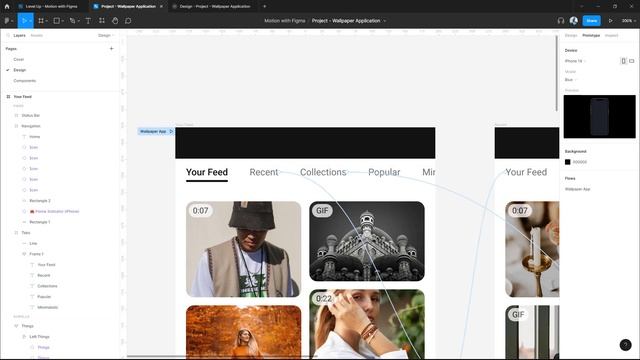Open the Move tool dropdown arrow
The height and width of the screenshot is (360, 640).
(31, 21)
